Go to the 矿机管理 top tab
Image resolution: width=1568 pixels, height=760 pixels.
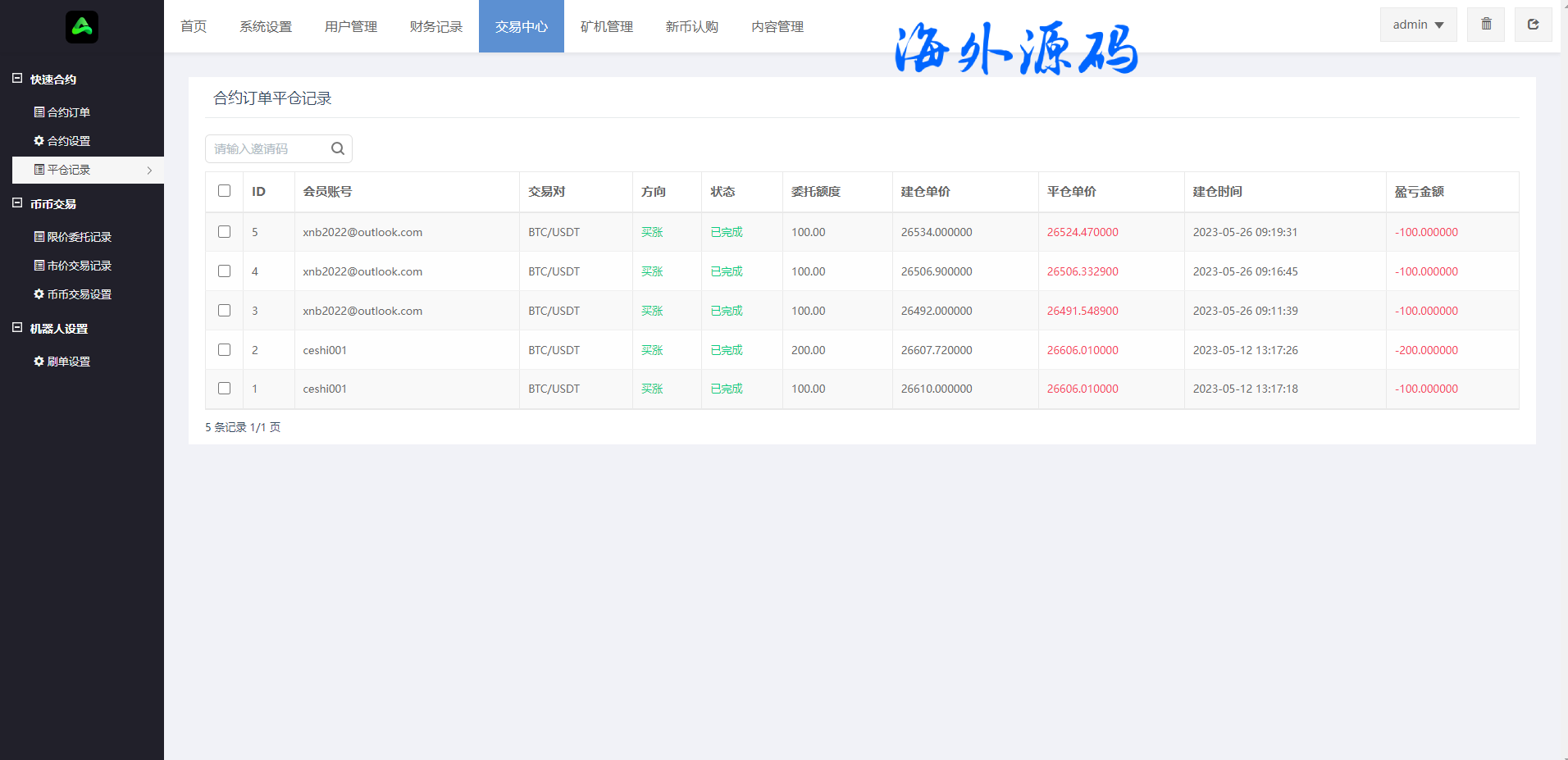click(606, 27)
